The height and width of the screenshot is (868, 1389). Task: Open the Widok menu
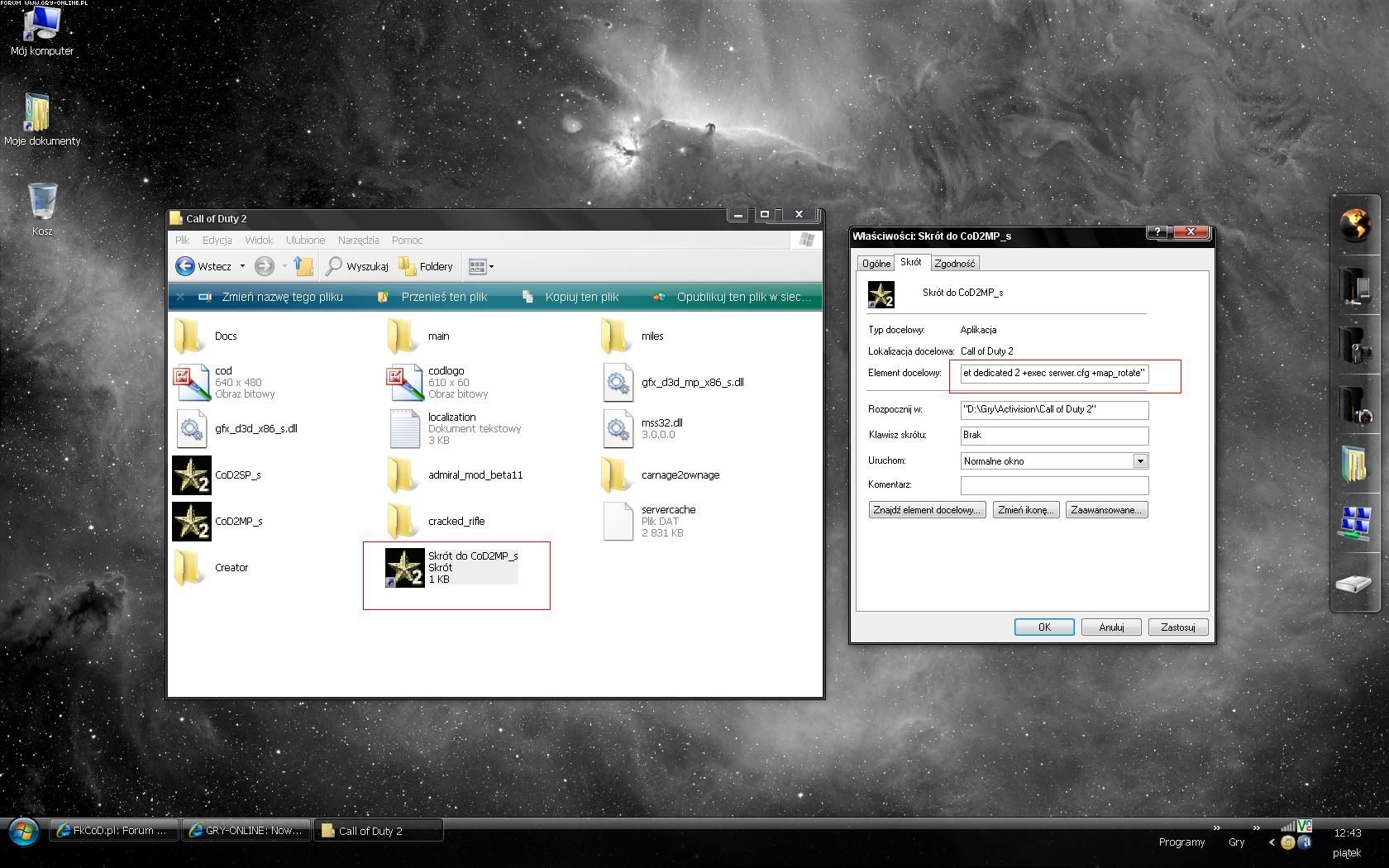259,241
